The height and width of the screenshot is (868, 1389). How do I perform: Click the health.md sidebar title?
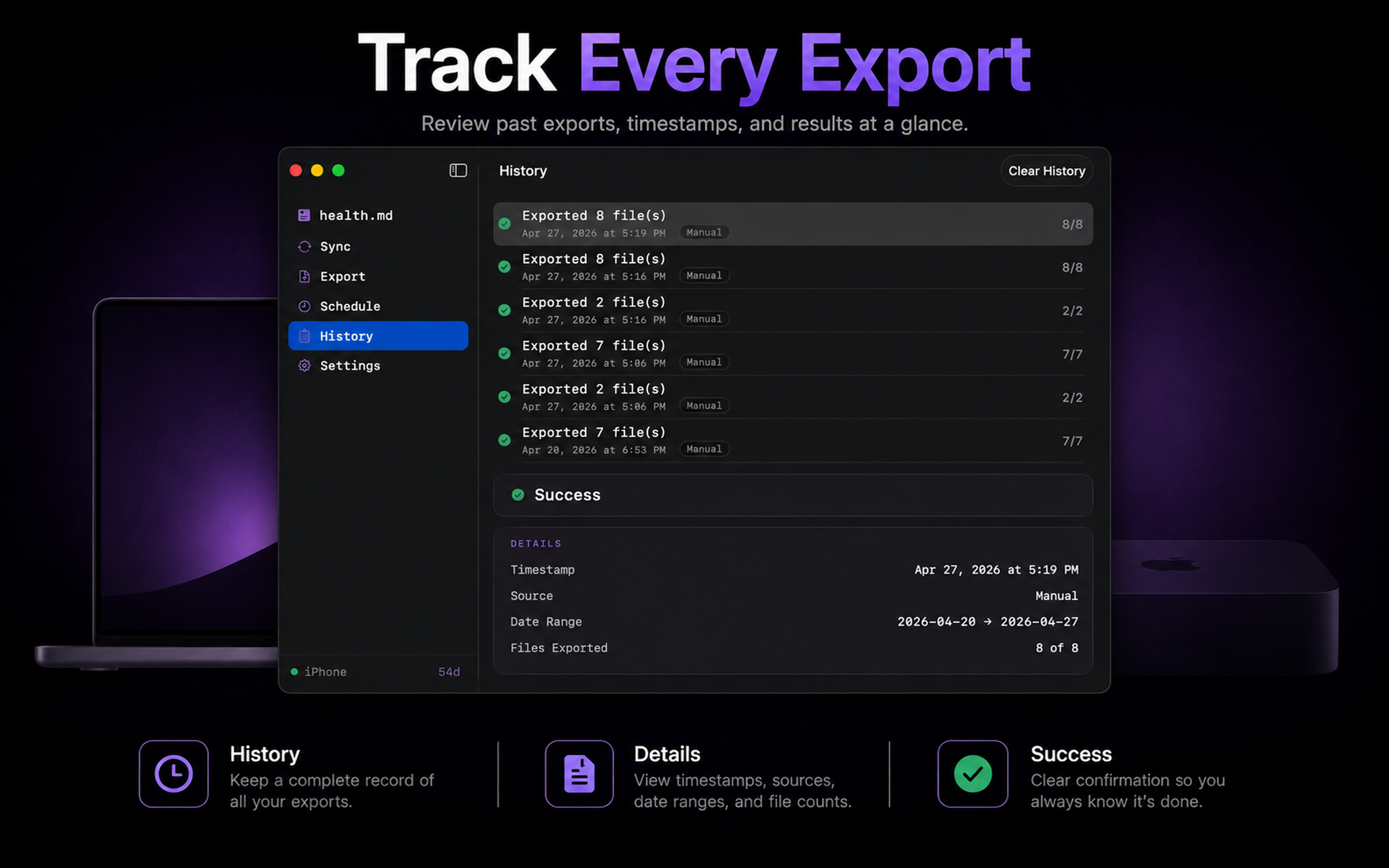coord(356,215)
